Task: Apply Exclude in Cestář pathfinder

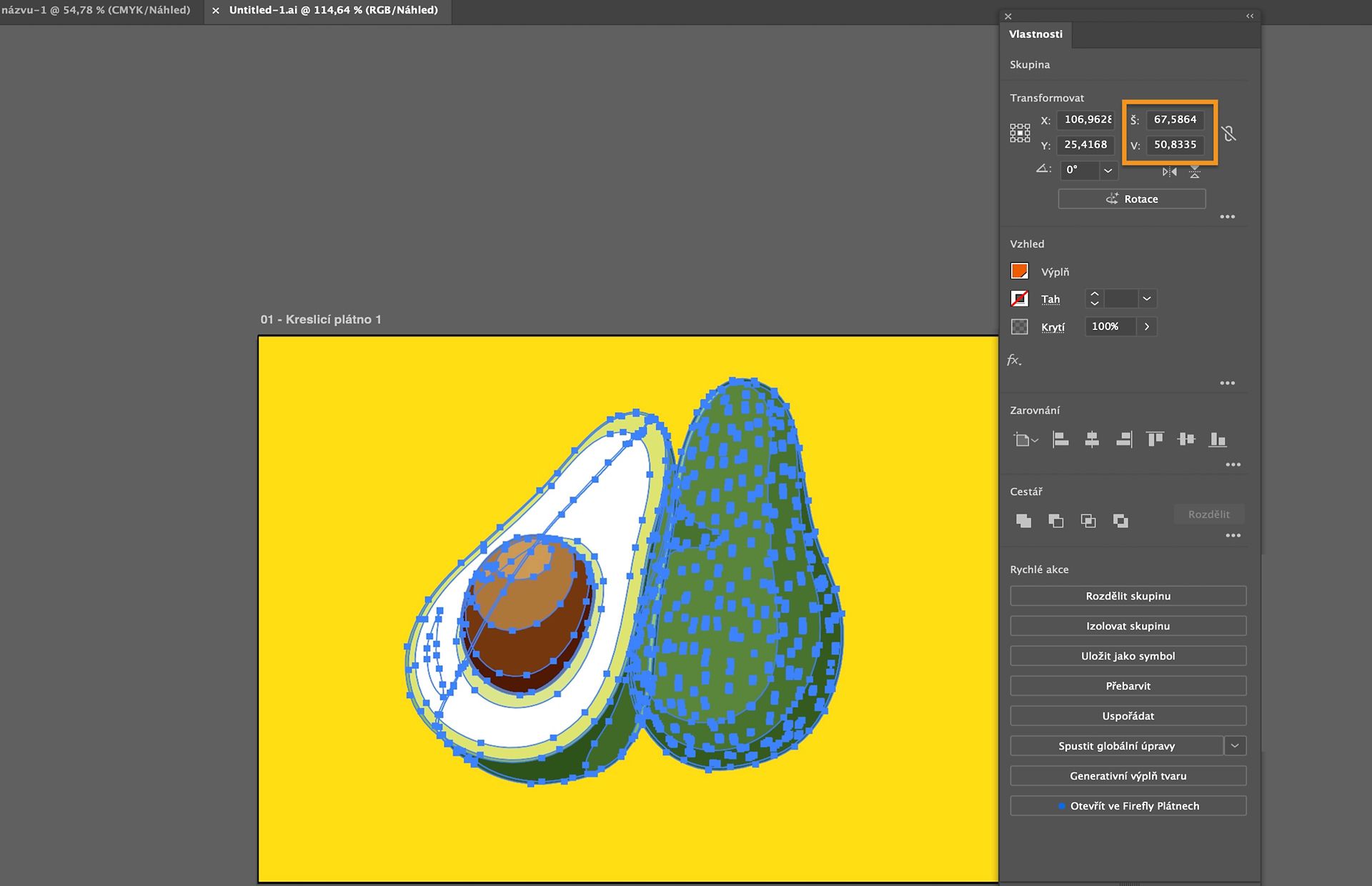Action: [1120, 521]
